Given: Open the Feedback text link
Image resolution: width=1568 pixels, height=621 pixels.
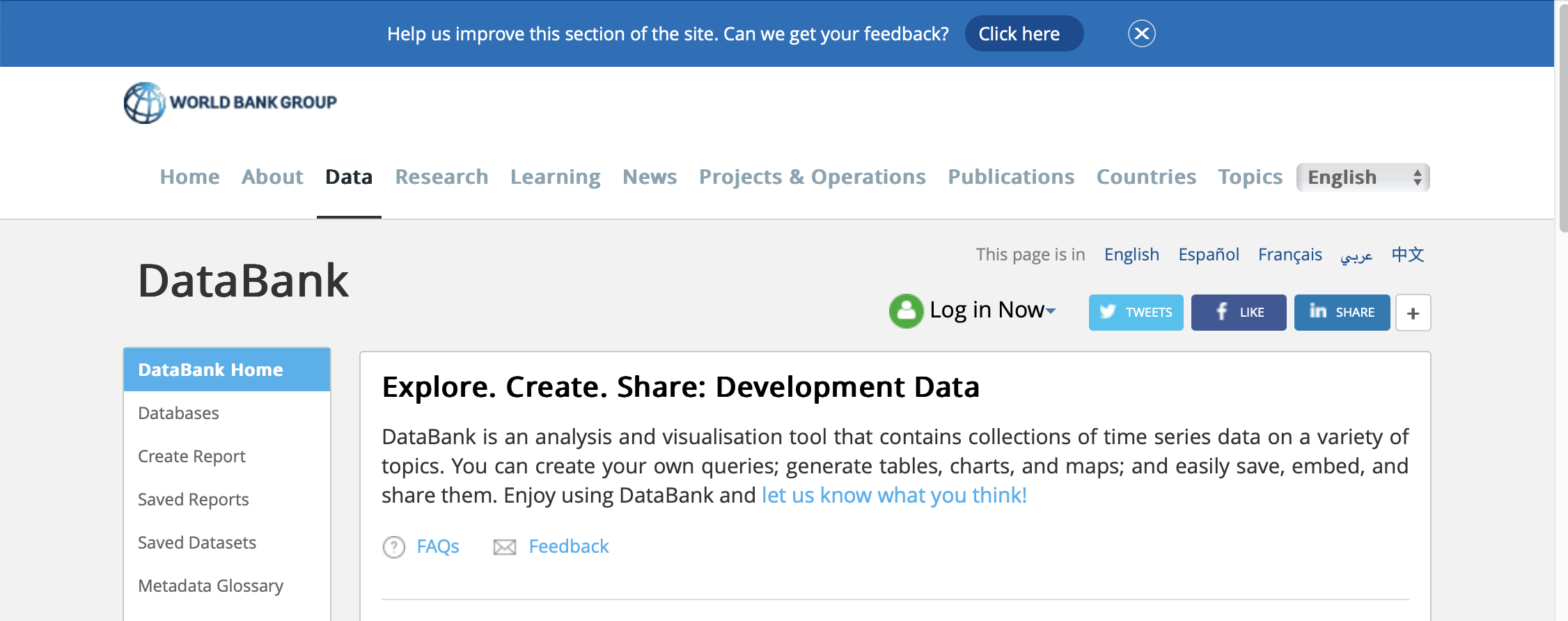Looking at the screenshot, I should [x=569, y=547].
